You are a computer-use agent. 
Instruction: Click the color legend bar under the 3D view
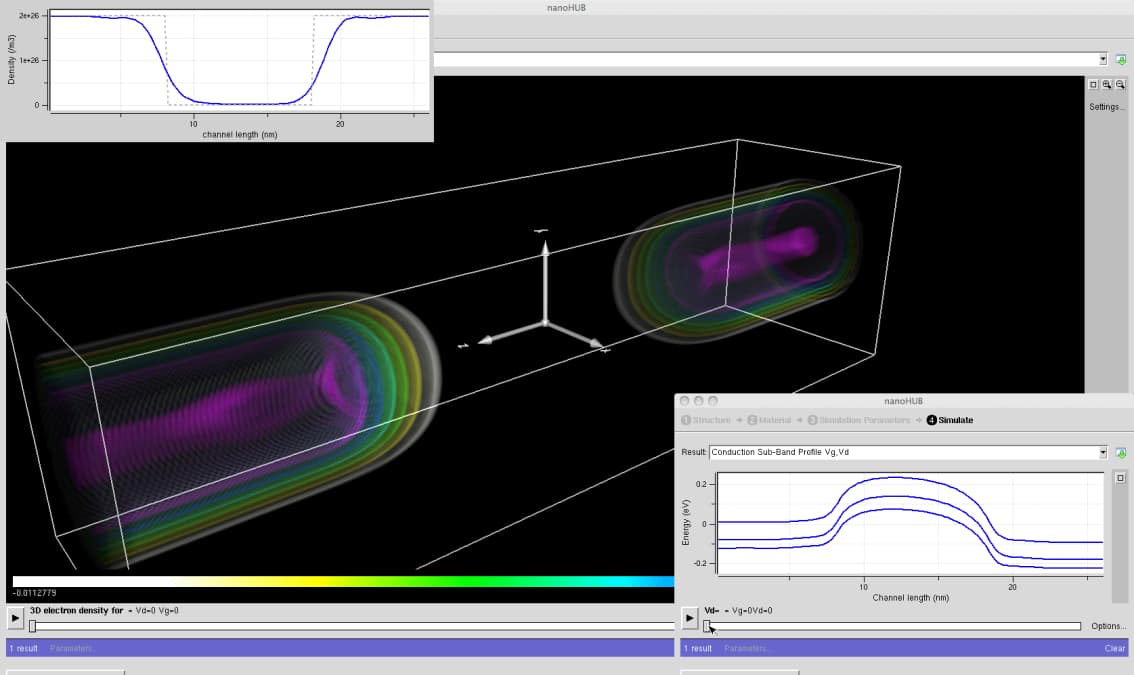(340, 581)
